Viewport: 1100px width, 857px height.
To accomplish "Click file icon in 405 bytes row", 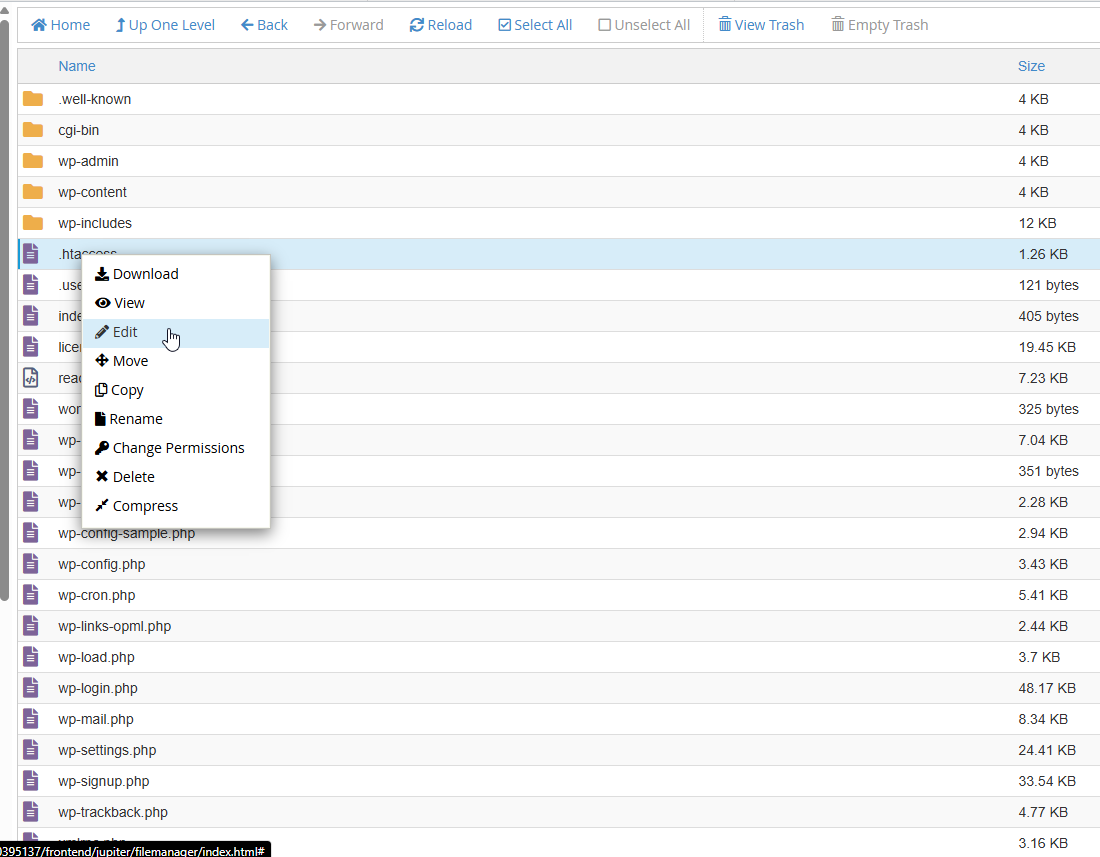I will pos(31,316).
